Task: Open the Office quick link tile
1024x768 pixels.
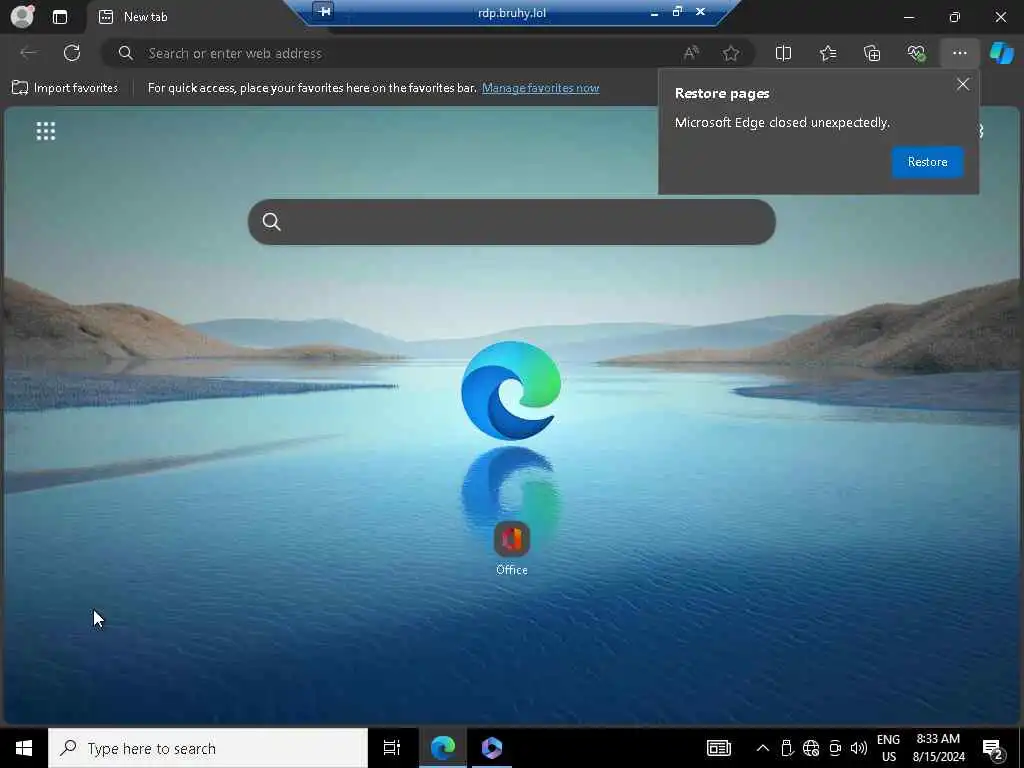Action: click(x=511, y=549)
